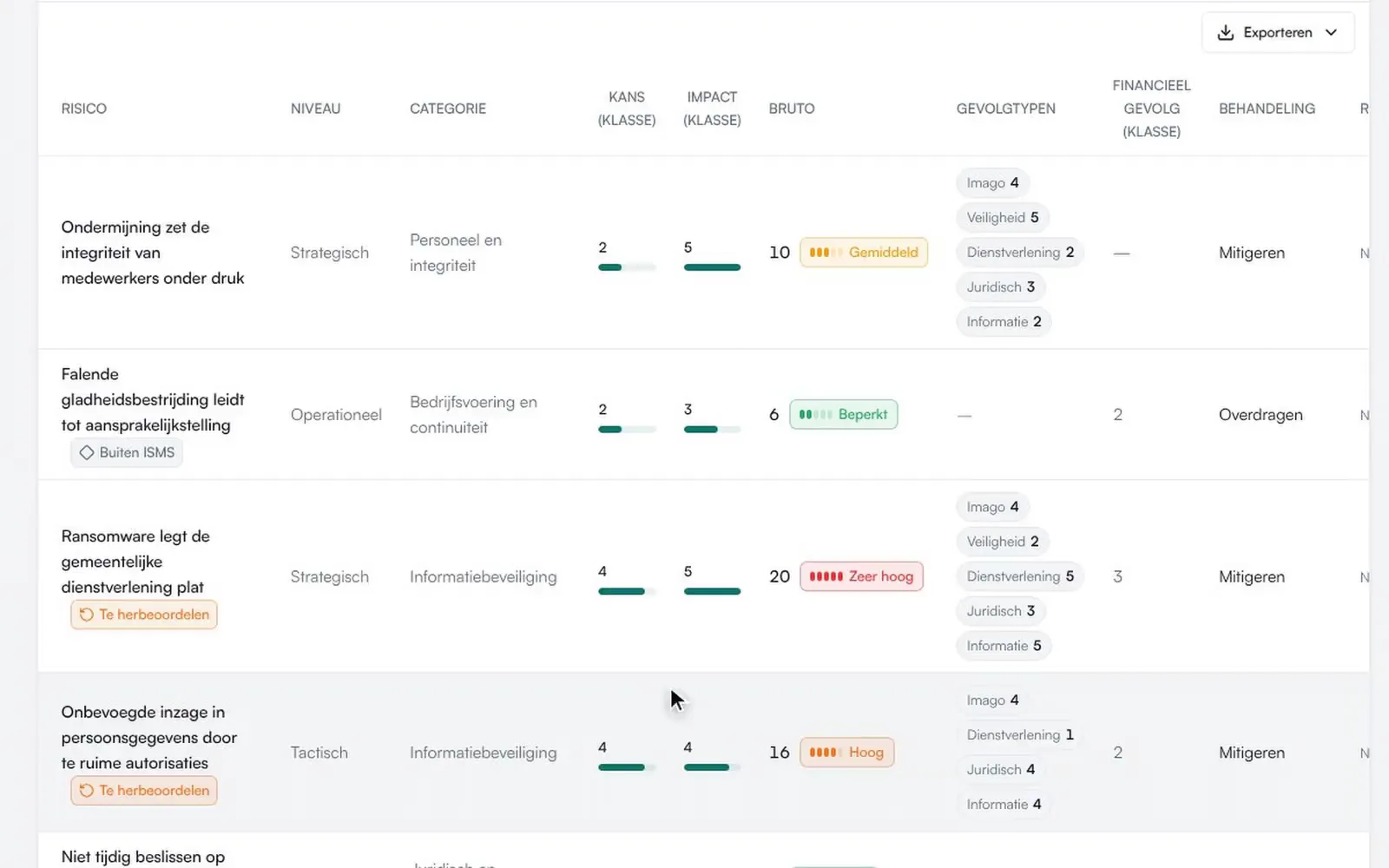This screenshot has width=1389, height=868.
Task: Click the 'Dienstverlening 5' chip
Action: point(1020,576)
